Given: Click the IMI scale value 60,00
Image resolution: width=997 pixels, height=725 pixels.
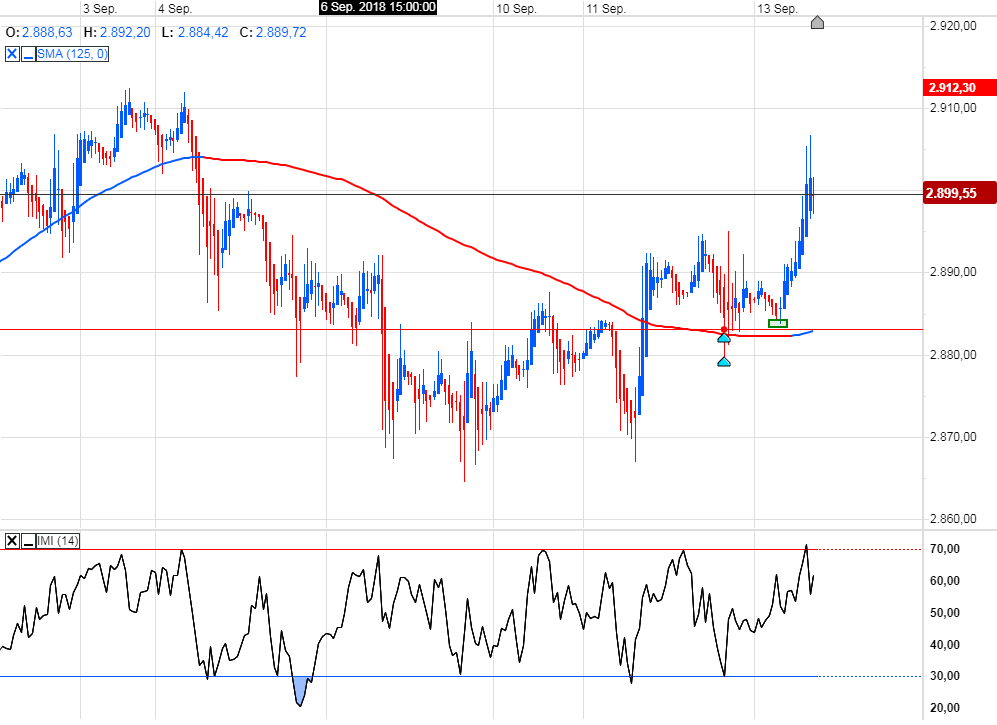Looking at the screenshot, I should [x=945, y=581].
